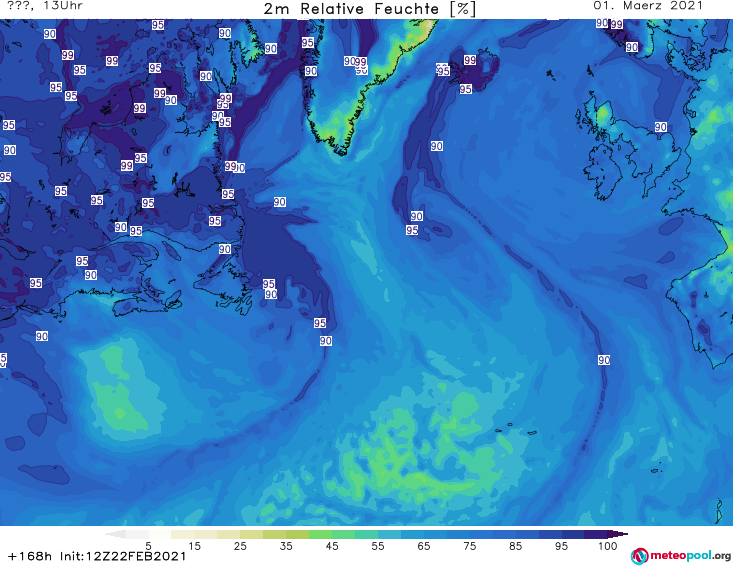Click the dark purple arrow end of color scale

[618, 534]
